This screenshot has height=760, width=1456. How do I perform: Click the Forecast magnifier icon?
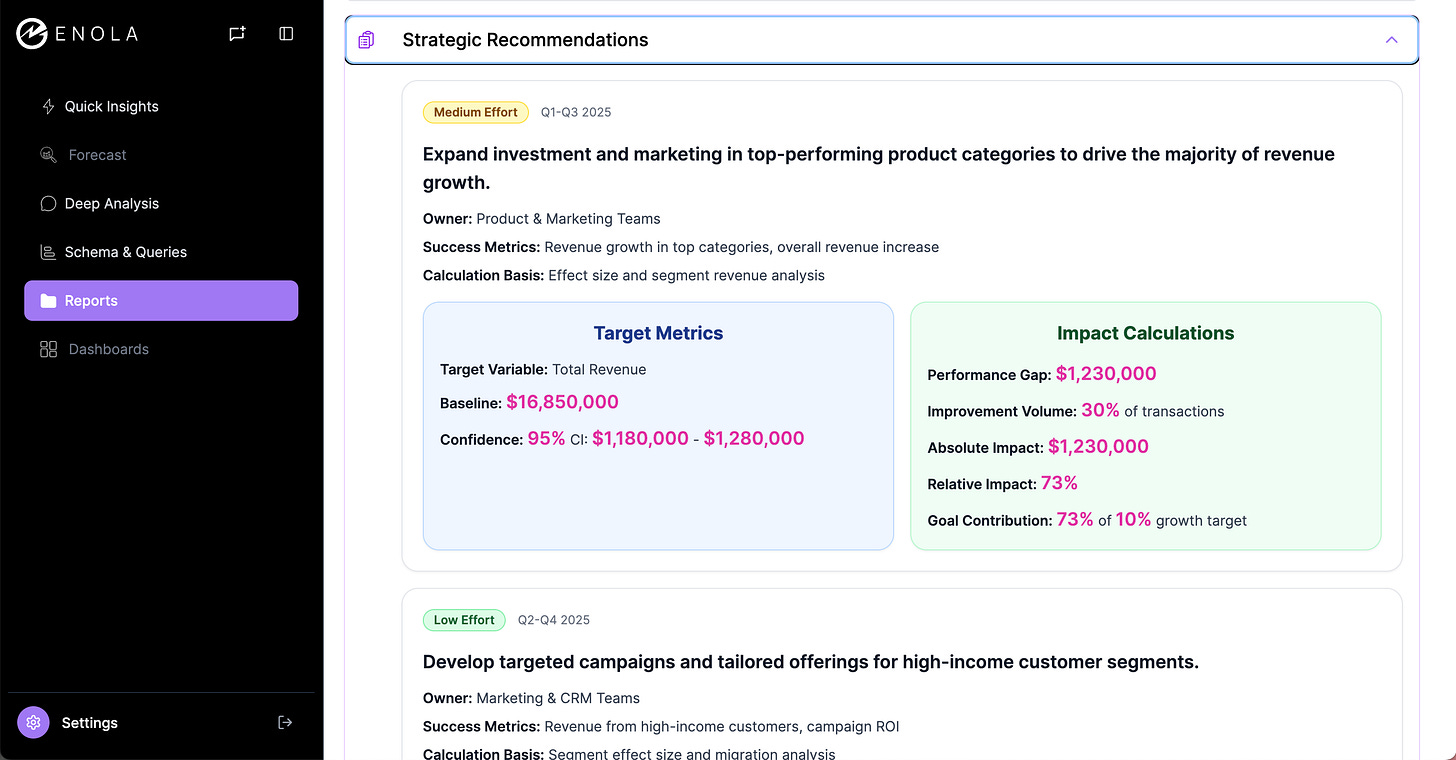[x=48, y=155]
